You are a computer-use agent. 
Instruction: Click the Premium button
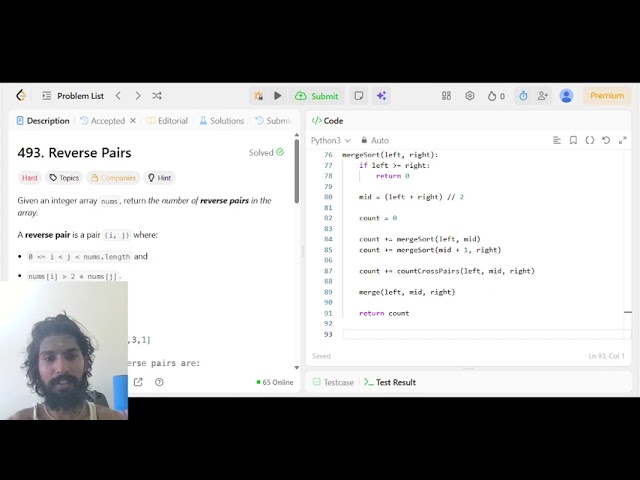607,96
